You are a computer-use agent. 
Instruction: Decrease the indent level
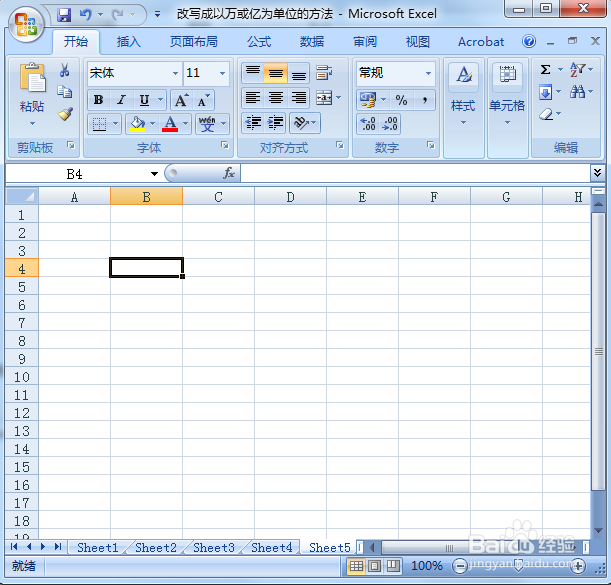coord(253,123)
